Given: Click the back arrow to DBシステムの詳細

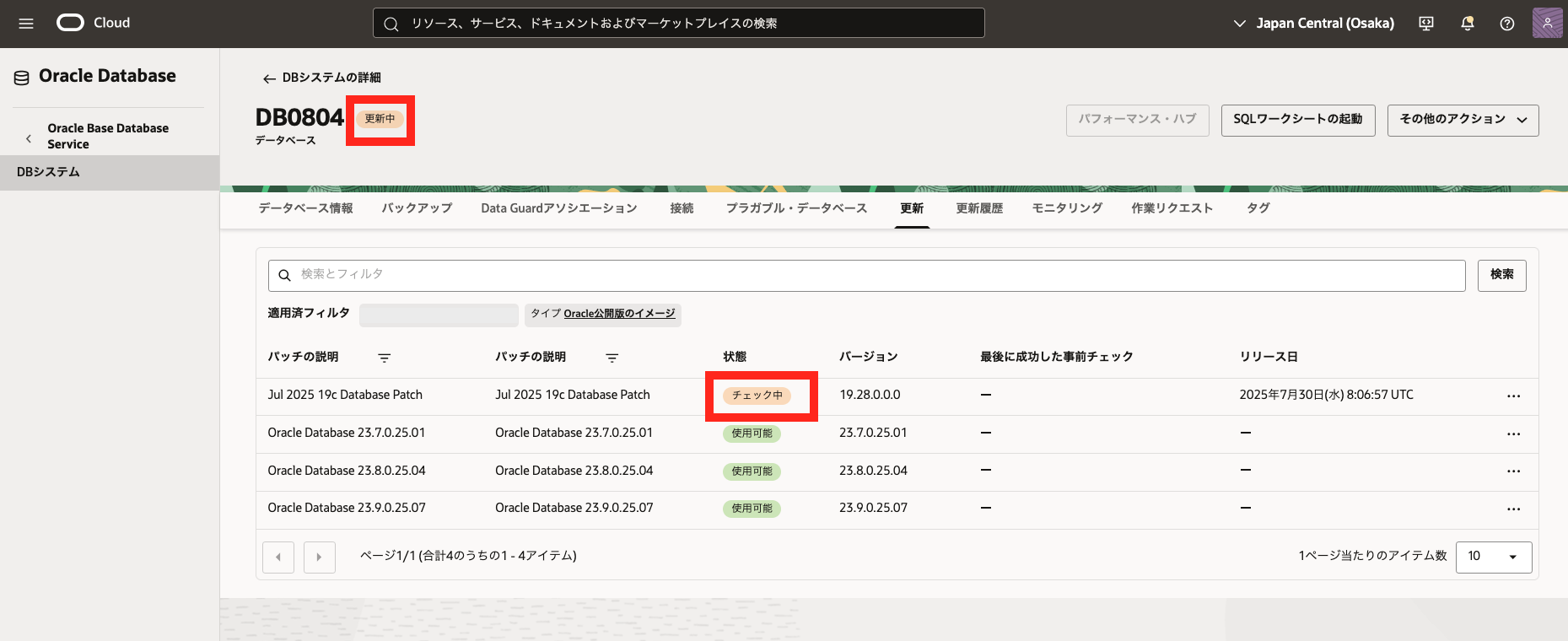Looking at the screenshot, I should (269, 78).
